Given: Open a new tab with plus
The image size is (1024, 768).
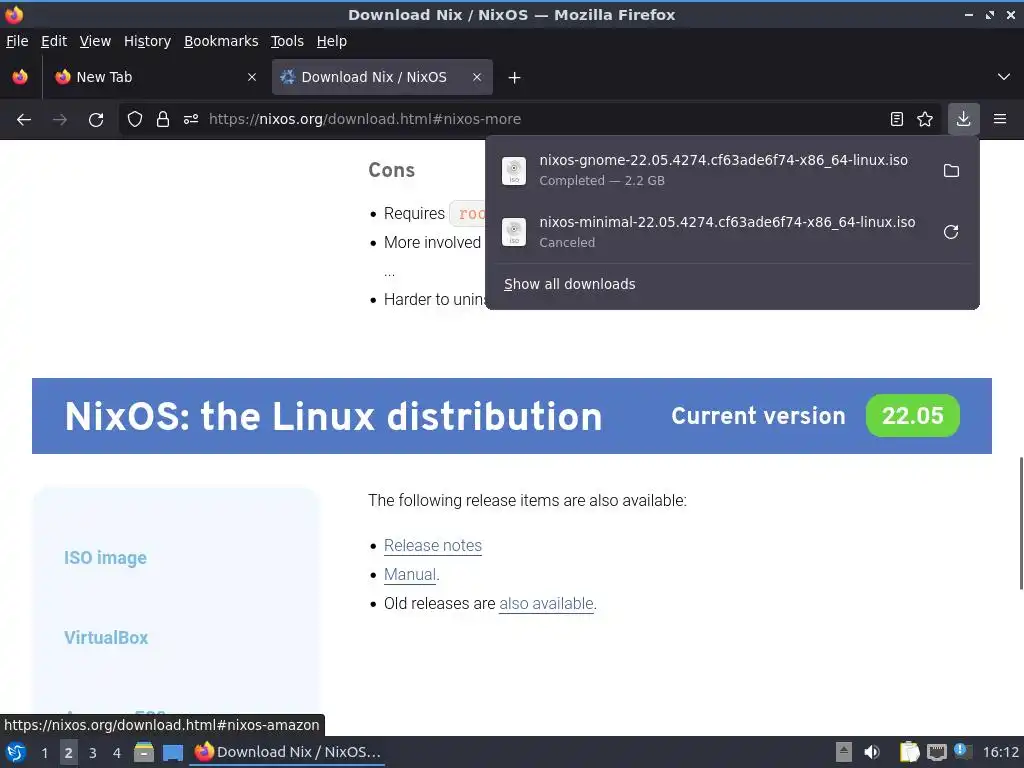Looking at the screenshot, I should (515, 78).
